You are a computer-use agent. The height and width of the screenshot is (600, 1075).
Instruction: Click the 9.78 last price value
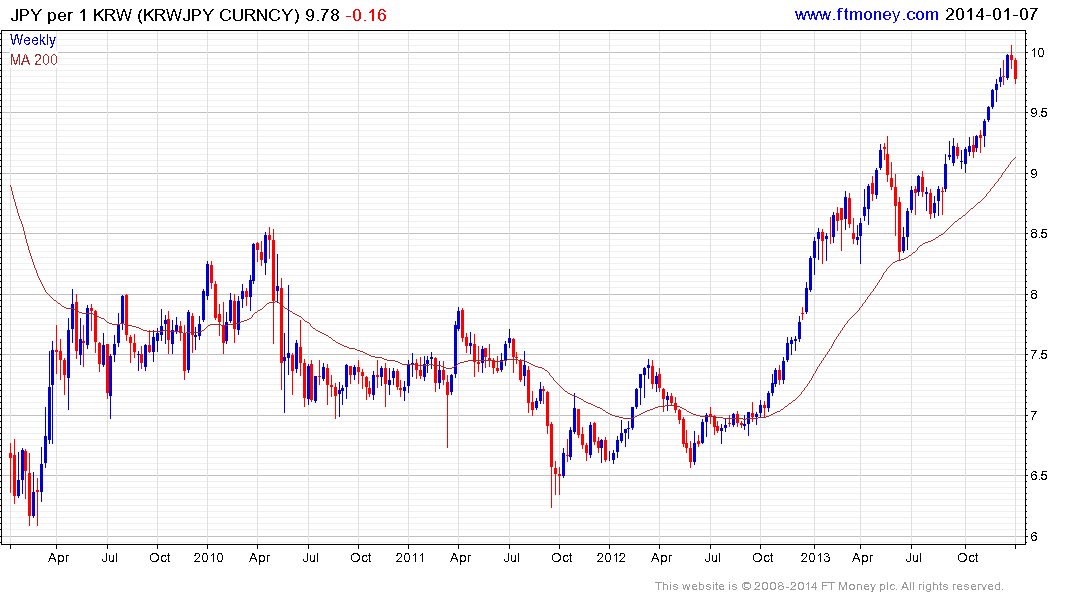[322, 15]
